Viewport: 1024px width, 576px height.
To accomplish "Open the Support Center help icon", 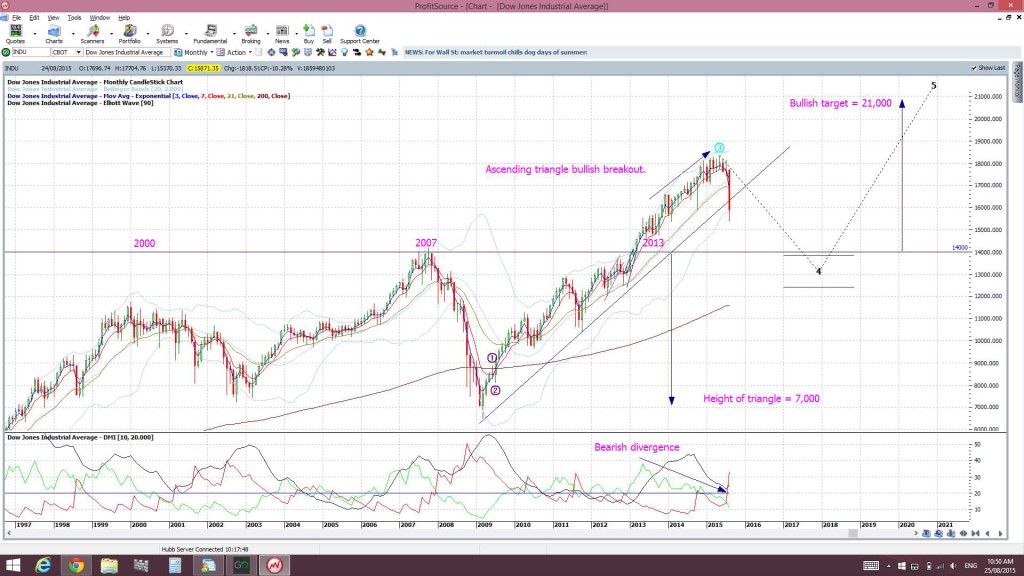I will point(360,34).
